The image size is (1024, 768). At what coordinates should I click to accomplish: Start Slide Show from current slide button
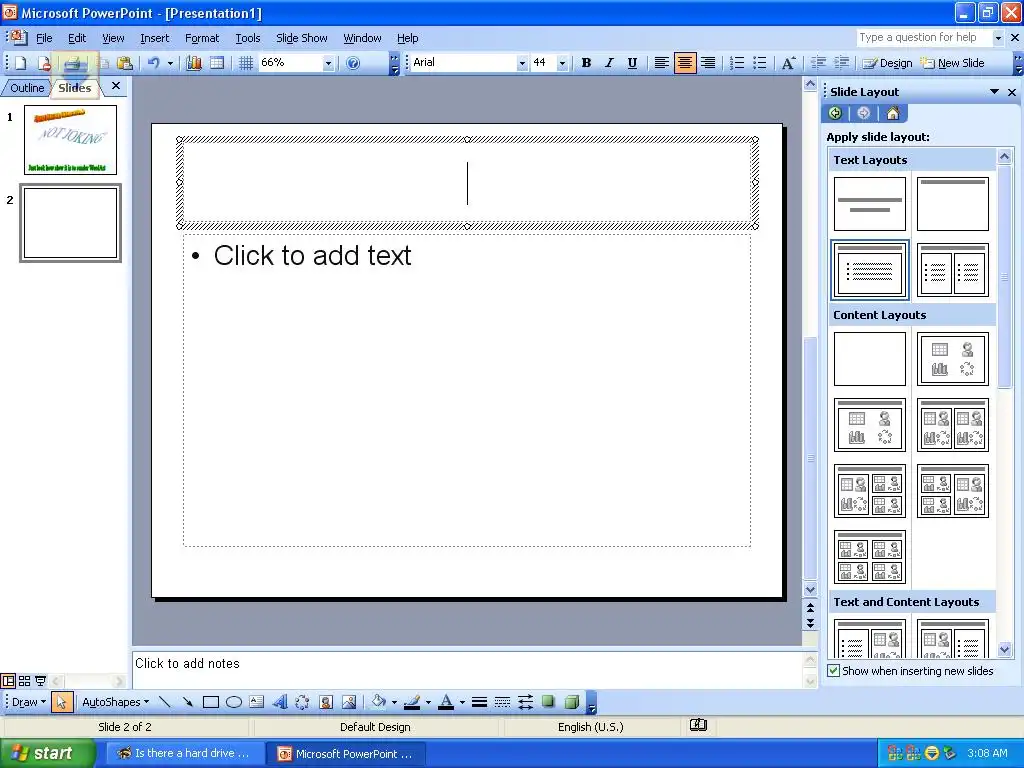click(40, 681)
